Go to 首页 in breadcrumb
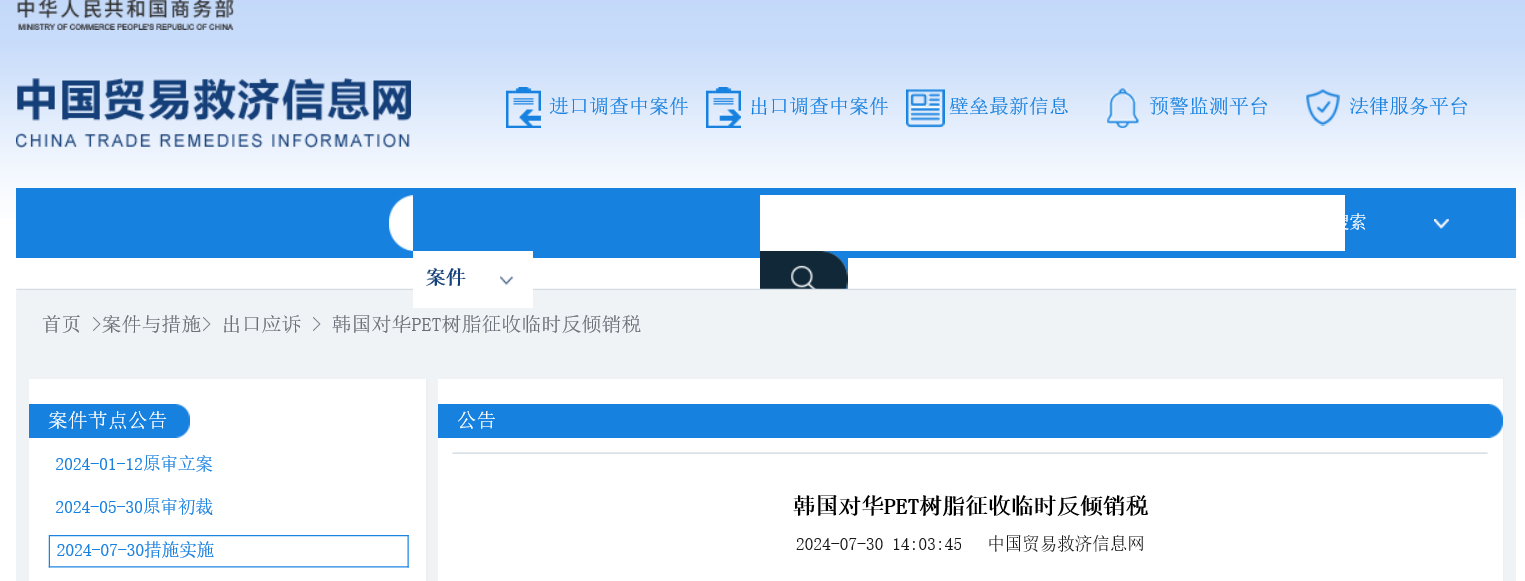The image size is (1525, 581). (x=61, y=324)
